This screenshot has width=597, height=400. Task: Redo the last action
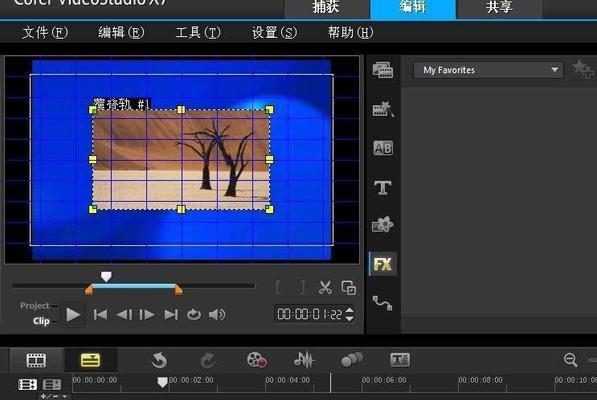pos(208,360)
